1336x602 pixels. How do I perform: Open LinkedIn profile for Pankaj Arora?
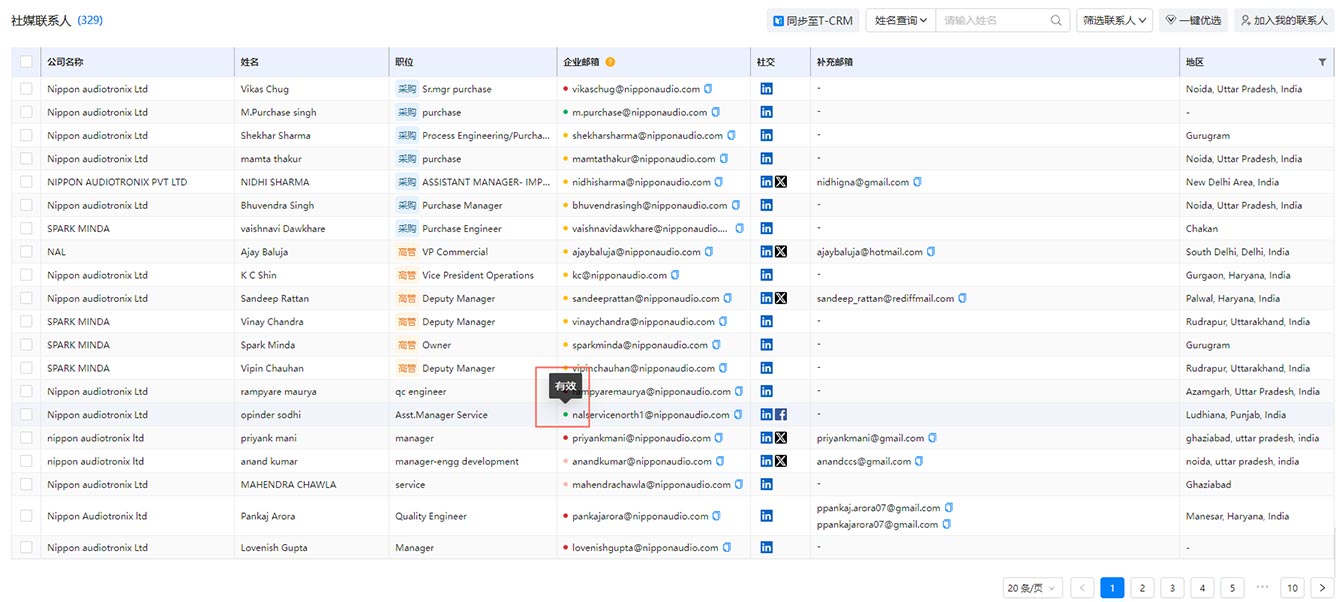pos(766,516)
